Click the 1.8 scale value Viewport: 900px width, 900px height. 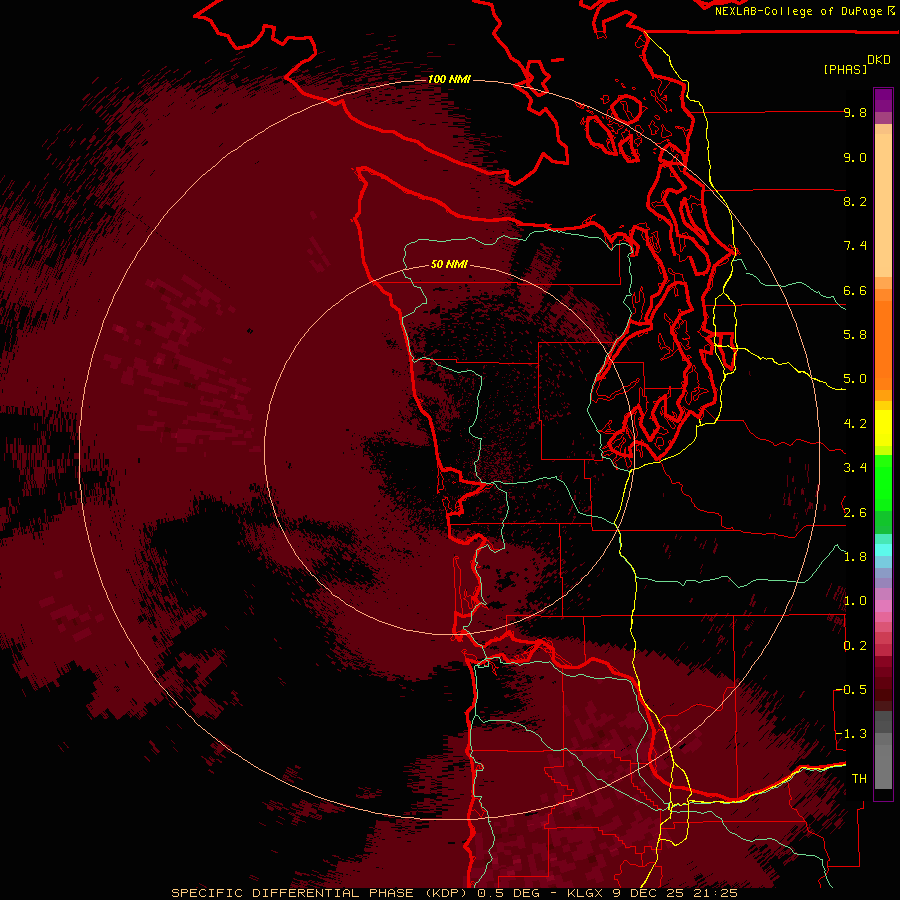point(855,557)
